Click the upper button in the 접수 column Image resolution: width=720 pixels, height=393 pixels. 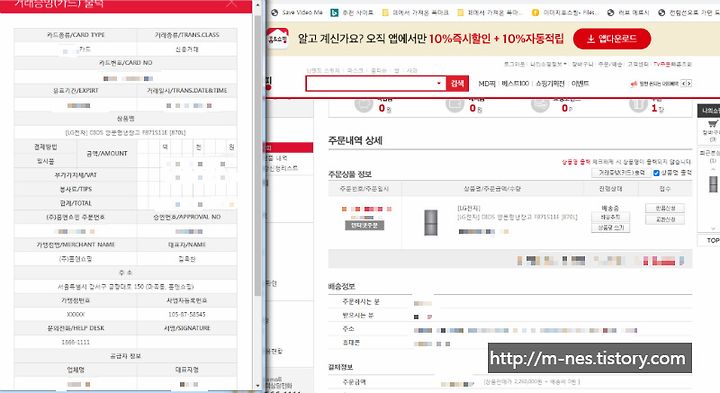pos(664,208)
